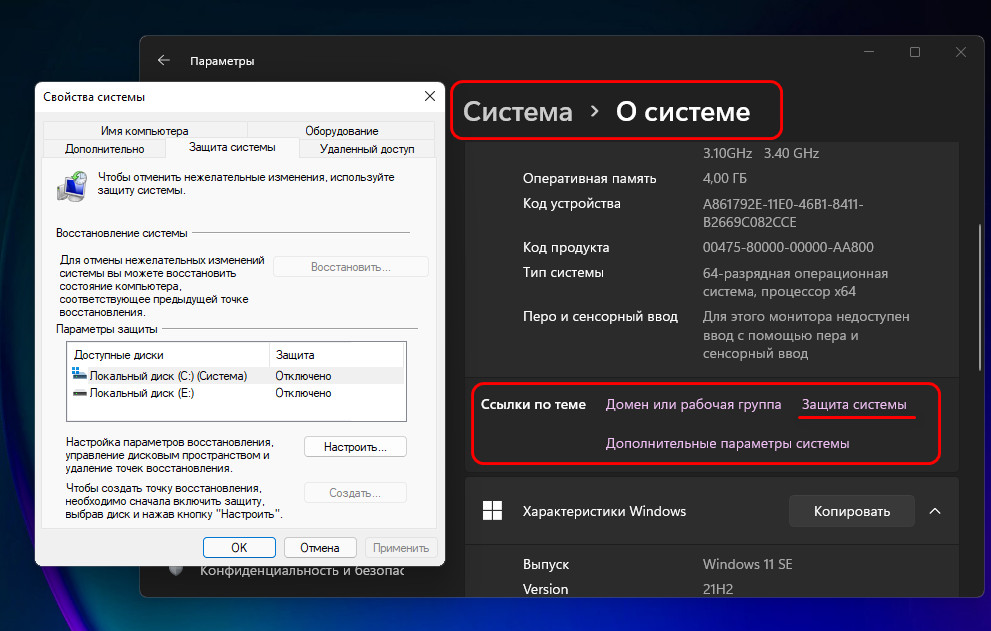Click the product code 00475-80000-00000-AA800
This screenshot has height=631, width=991.
click(x=788, y=247)
